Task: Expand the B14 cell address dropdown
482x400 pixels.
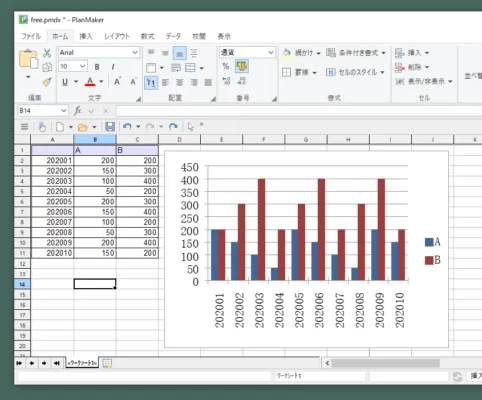Action: point(63,111)
